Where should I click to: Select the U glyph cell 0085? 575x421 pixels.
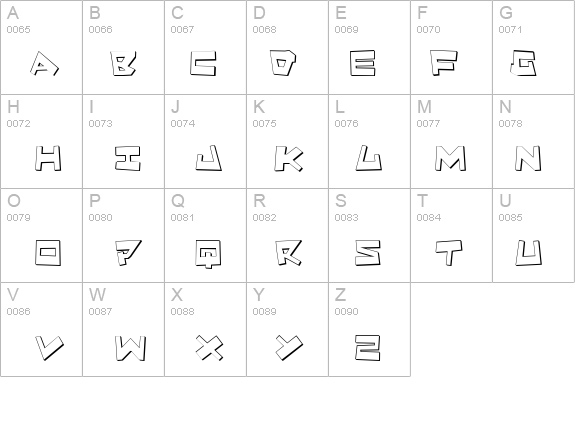528,253
